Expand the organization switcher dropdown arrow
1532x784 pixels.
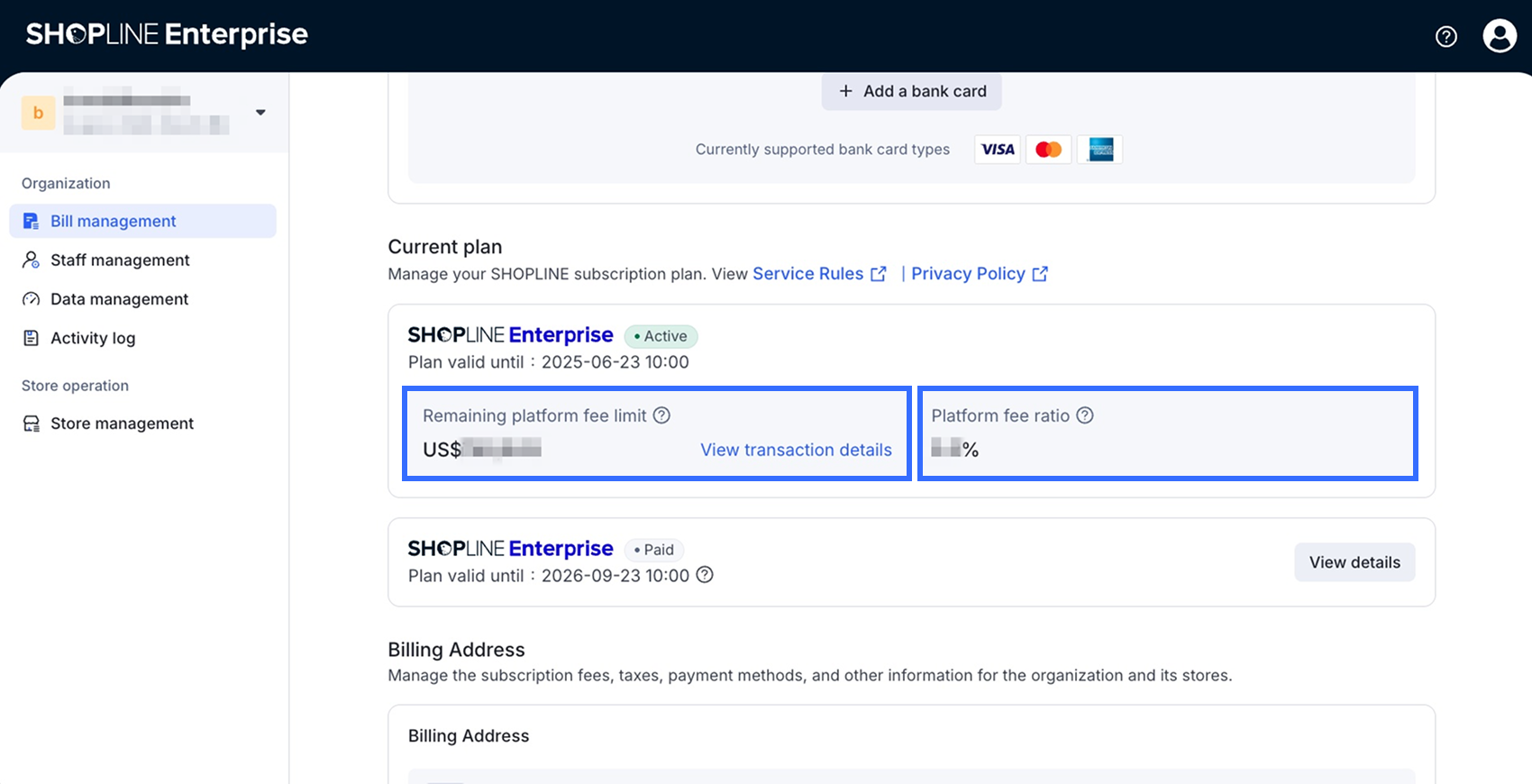(x=260, y=113)
